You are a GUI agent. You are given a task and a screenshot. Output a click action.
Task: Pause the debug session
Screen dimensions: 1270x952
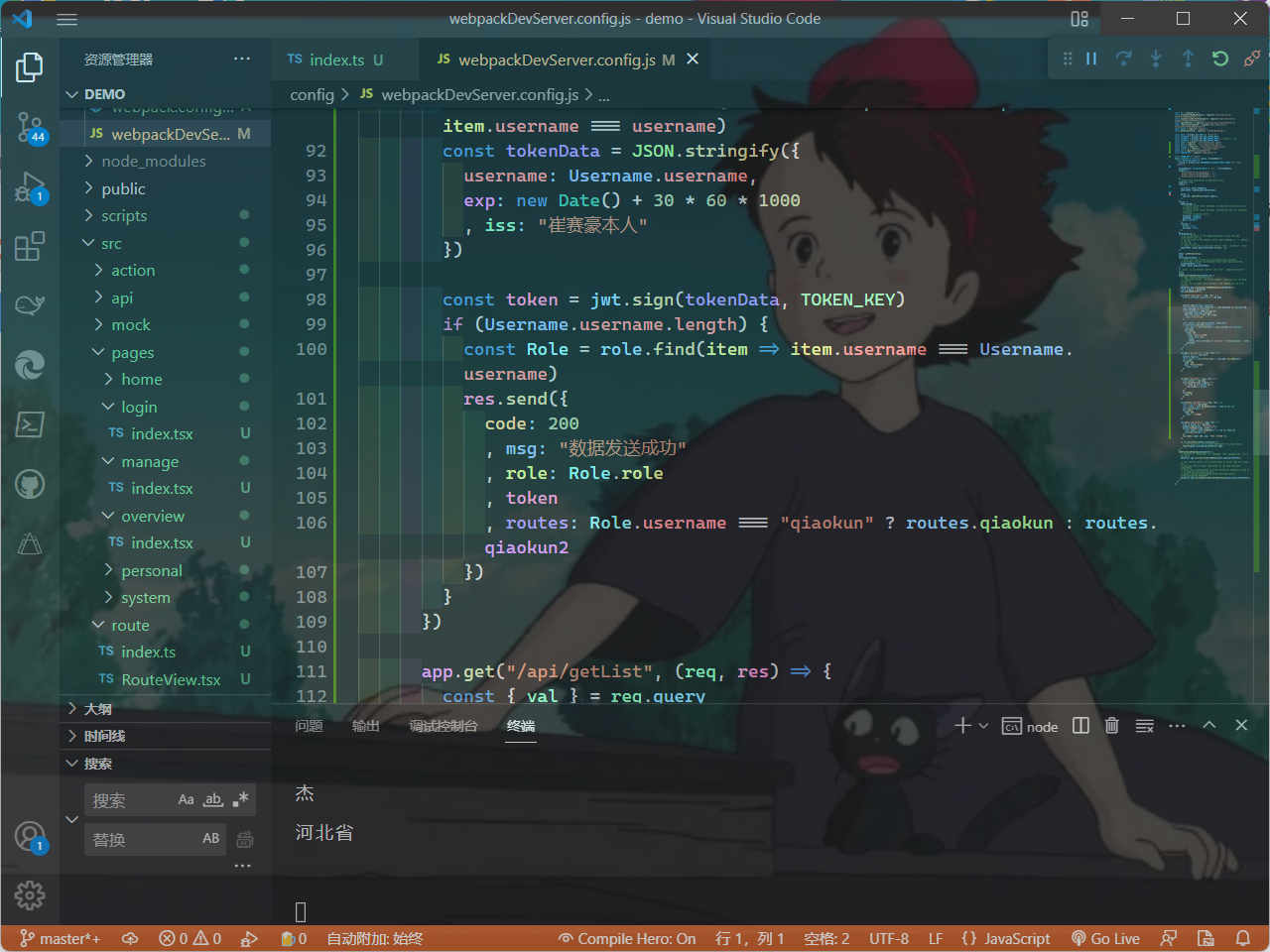point(1091,59)
